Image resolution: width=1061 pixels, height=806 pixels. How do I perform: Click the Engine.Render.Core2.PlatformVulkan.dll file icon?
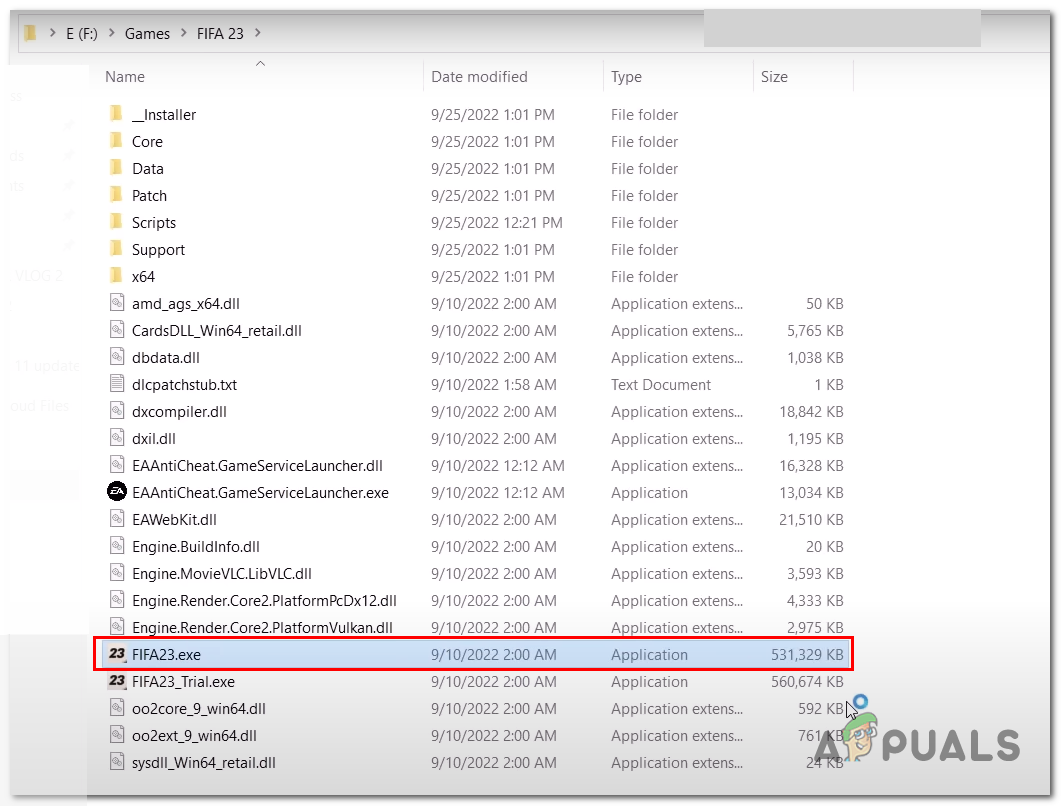(x=117, y=627)
